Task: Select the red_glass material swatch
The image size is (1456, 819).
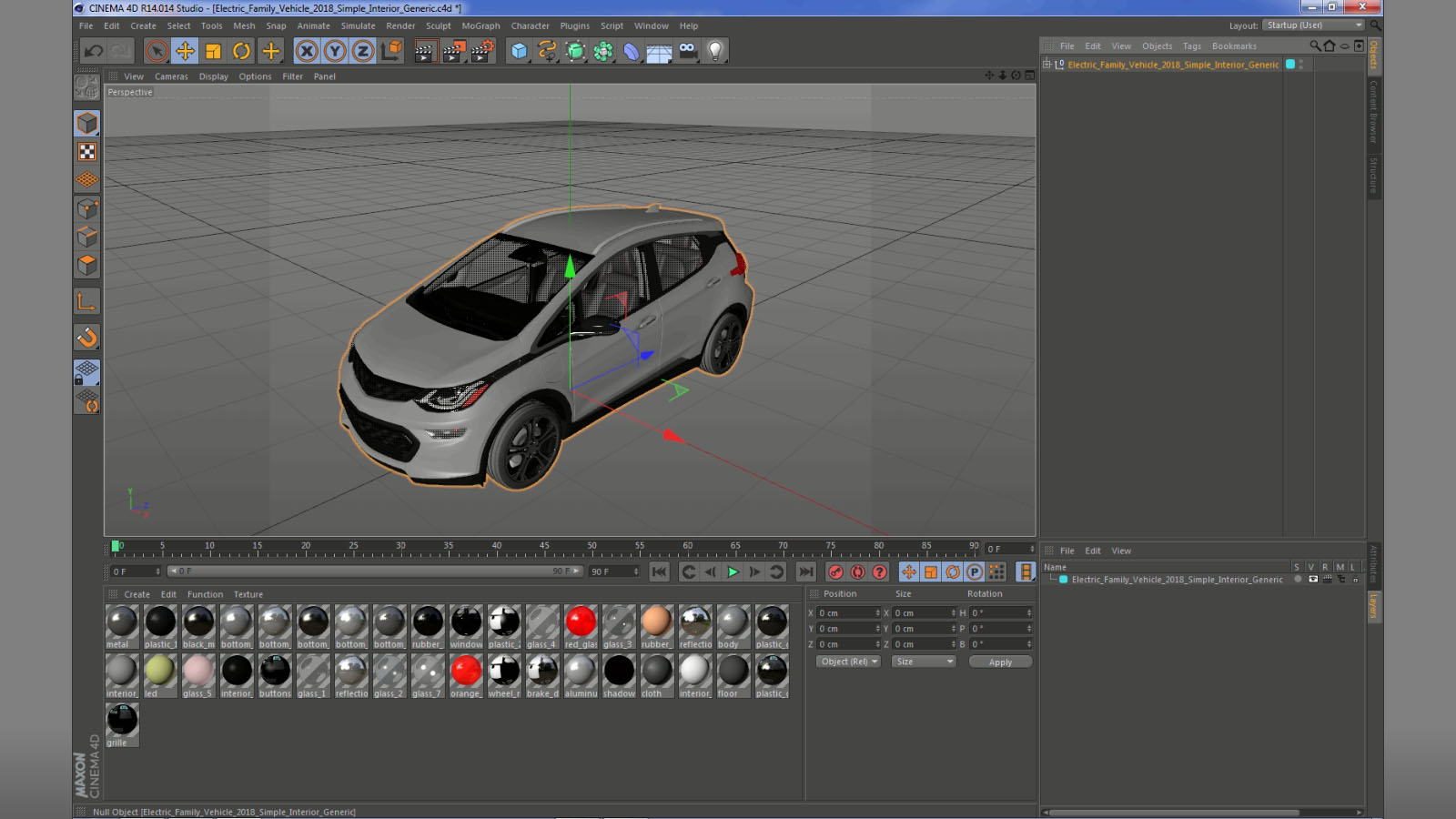Action: pos(581,627)
